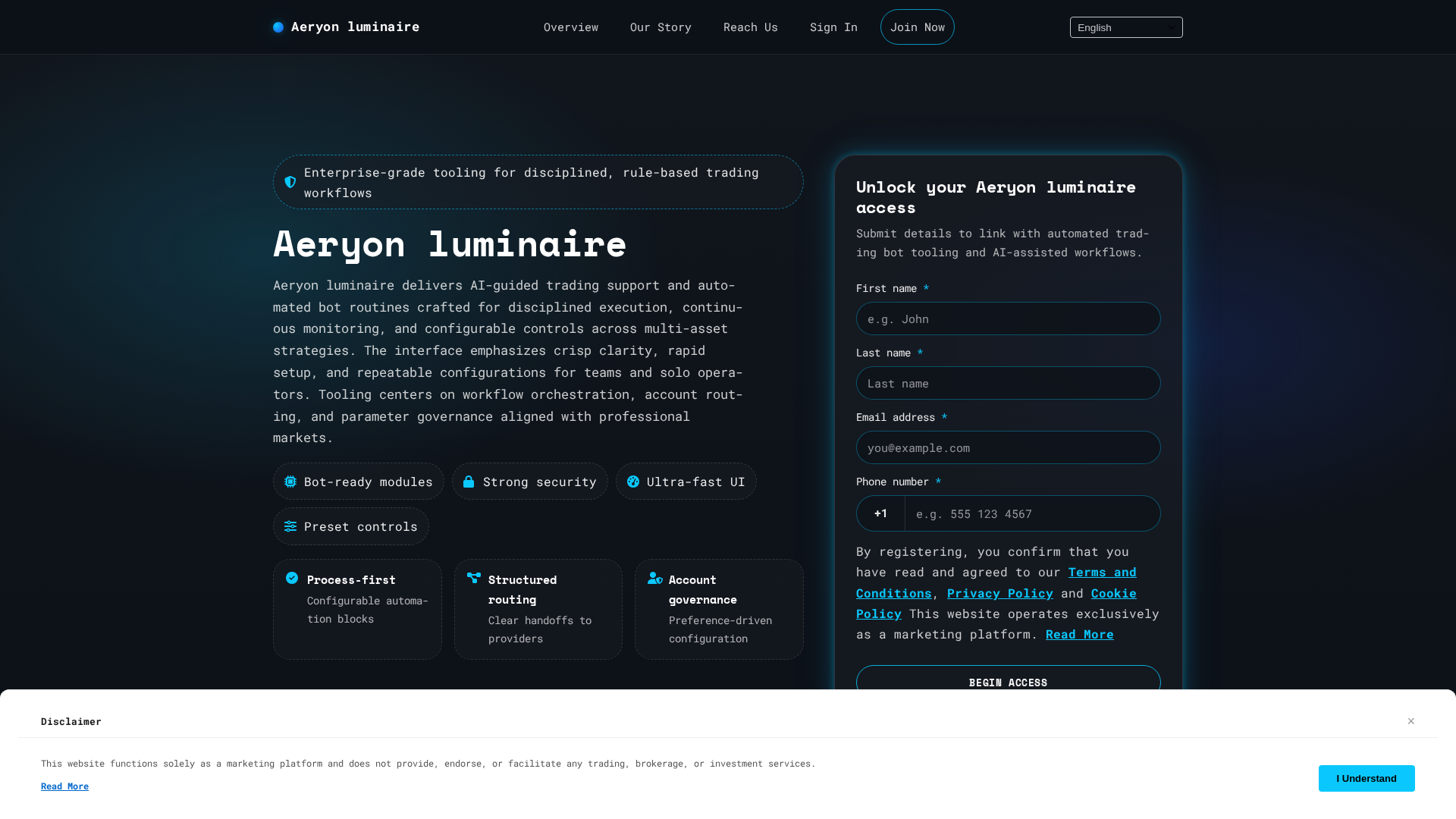Click the nodes icon on Structured routing card
Image resolution: width=1456 pixels, height=819 pixels.
pos(474,578)
